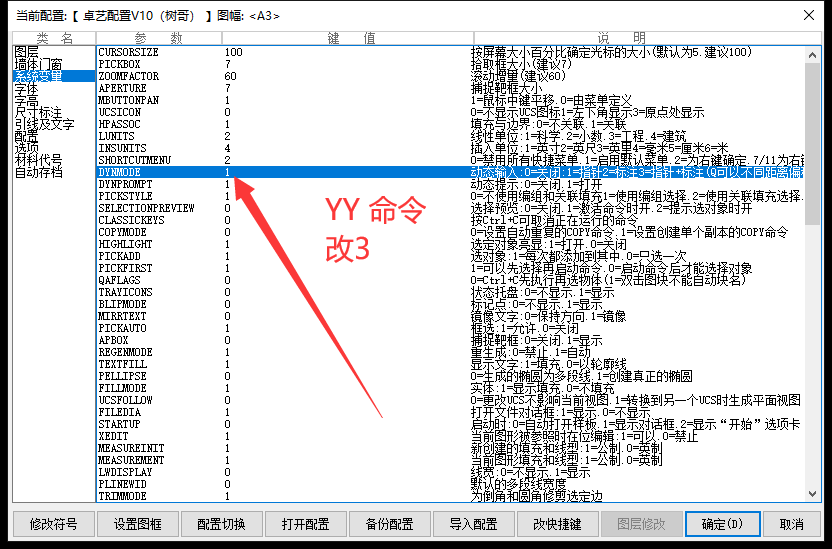Back up settings with 备份配置
Screen dimensions: 832x549
(x=389, y=524)
